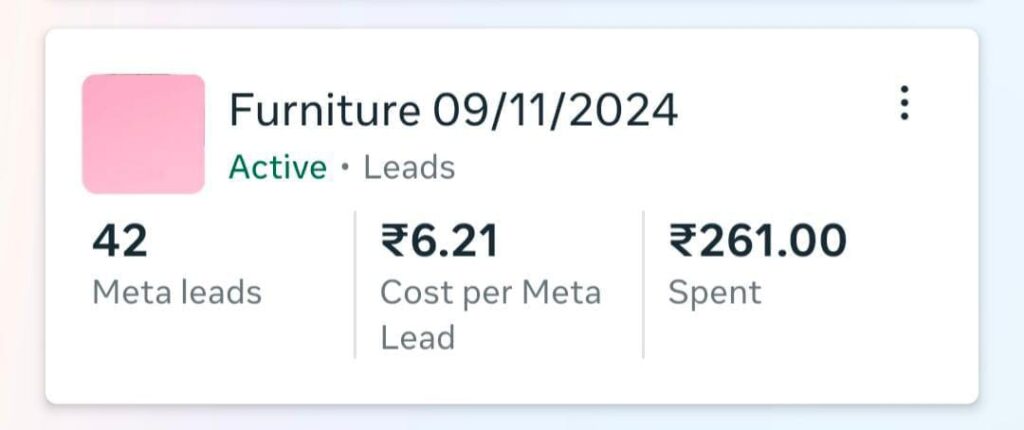
Task: Click the rupee symbol before 261.00
Action: [681, 241]
